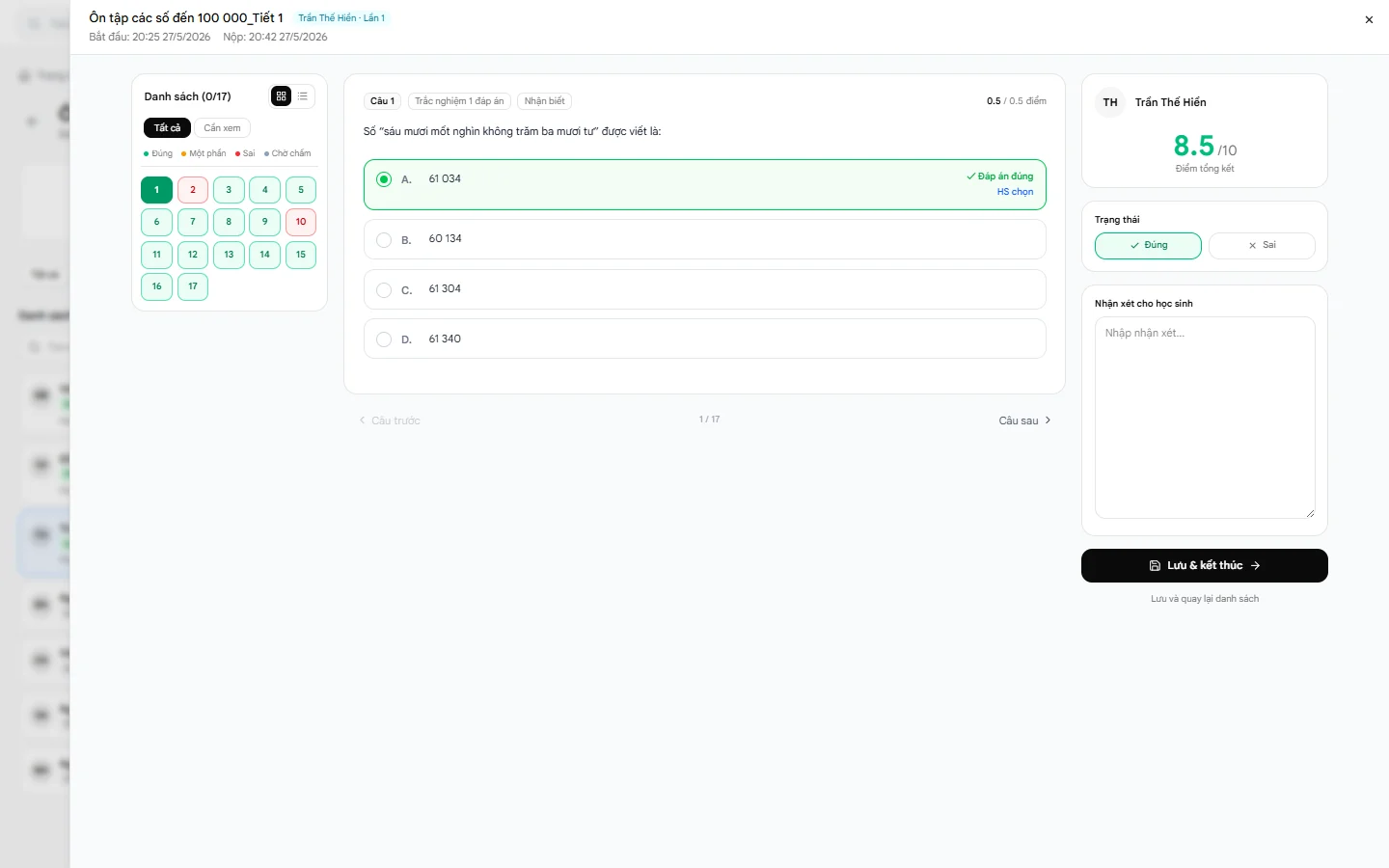Click the '0.5 / 0.5 điểm' score
Viewport: 1389px width, 868px height.
[1017, 101]
